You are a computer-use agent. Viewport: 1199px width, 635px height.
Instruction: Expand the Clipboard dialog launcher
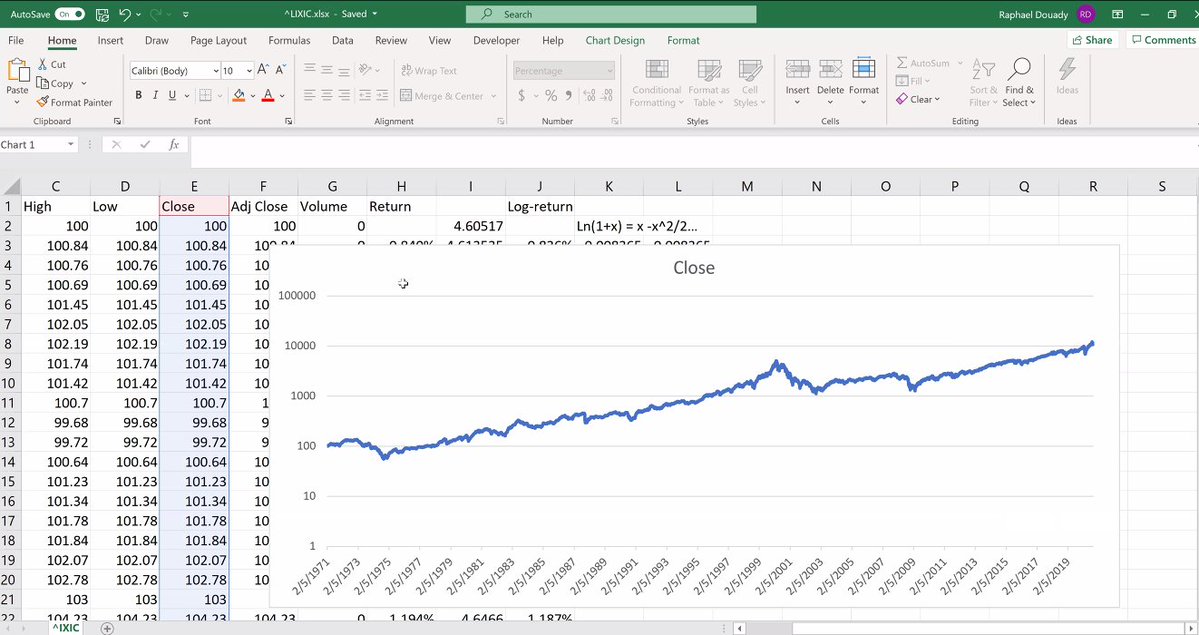pos(117,121)
